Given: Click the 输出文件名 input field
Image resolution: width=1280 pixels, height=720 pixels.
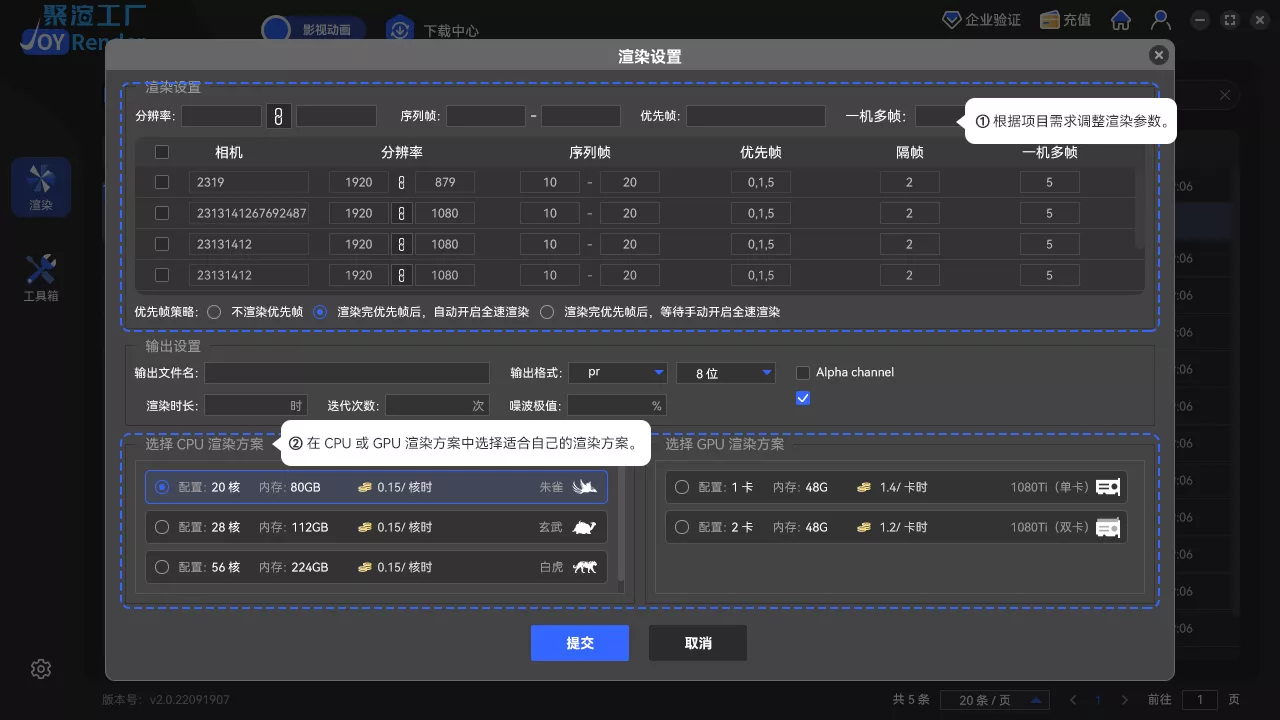Looking at the screenshot, I should [x=347, y=373].
